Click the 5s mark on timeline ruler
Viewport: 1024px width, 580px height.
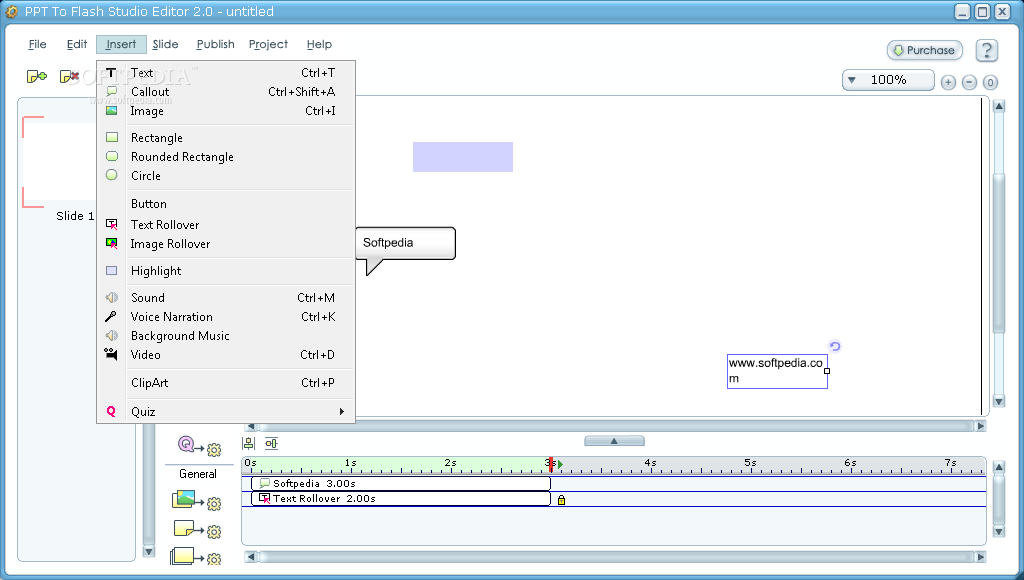click(x=750, y=463)
